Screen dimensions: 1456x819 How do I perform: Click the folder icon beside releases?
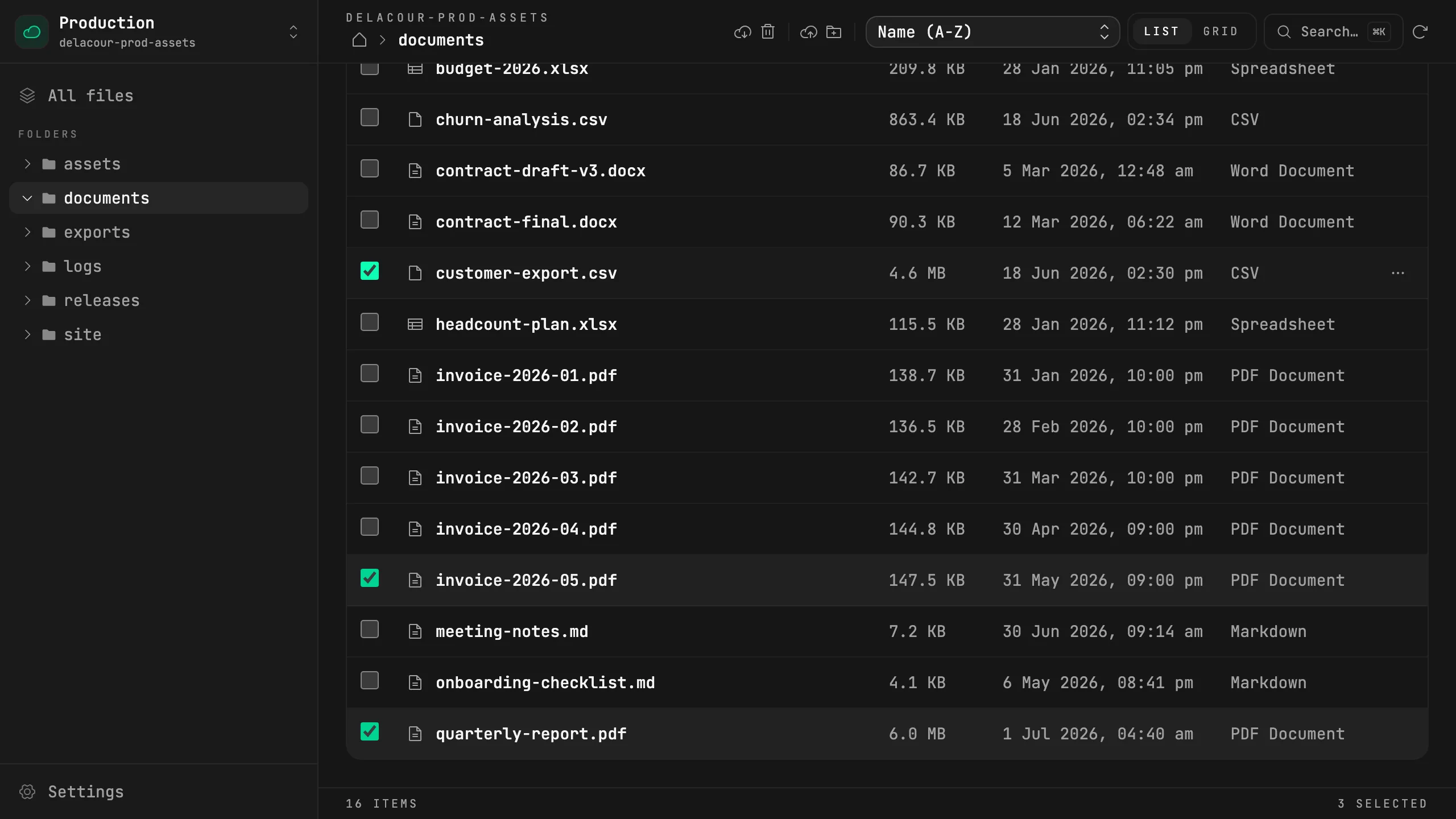(x=49, y=300)
